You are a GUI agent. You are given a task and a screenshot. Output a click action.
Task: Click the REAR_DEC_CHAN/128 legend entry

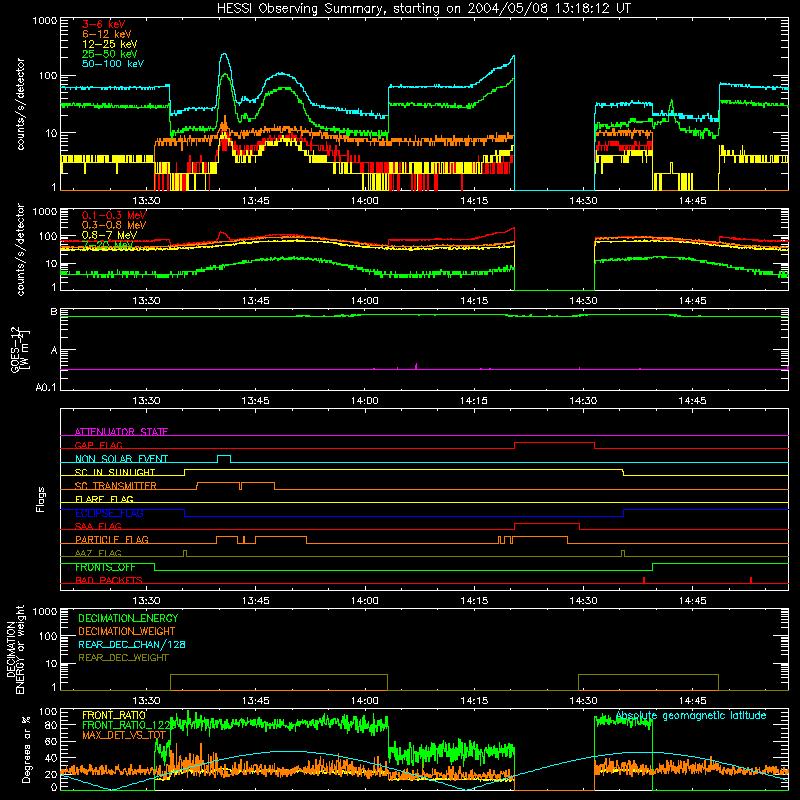coord(132,644)
